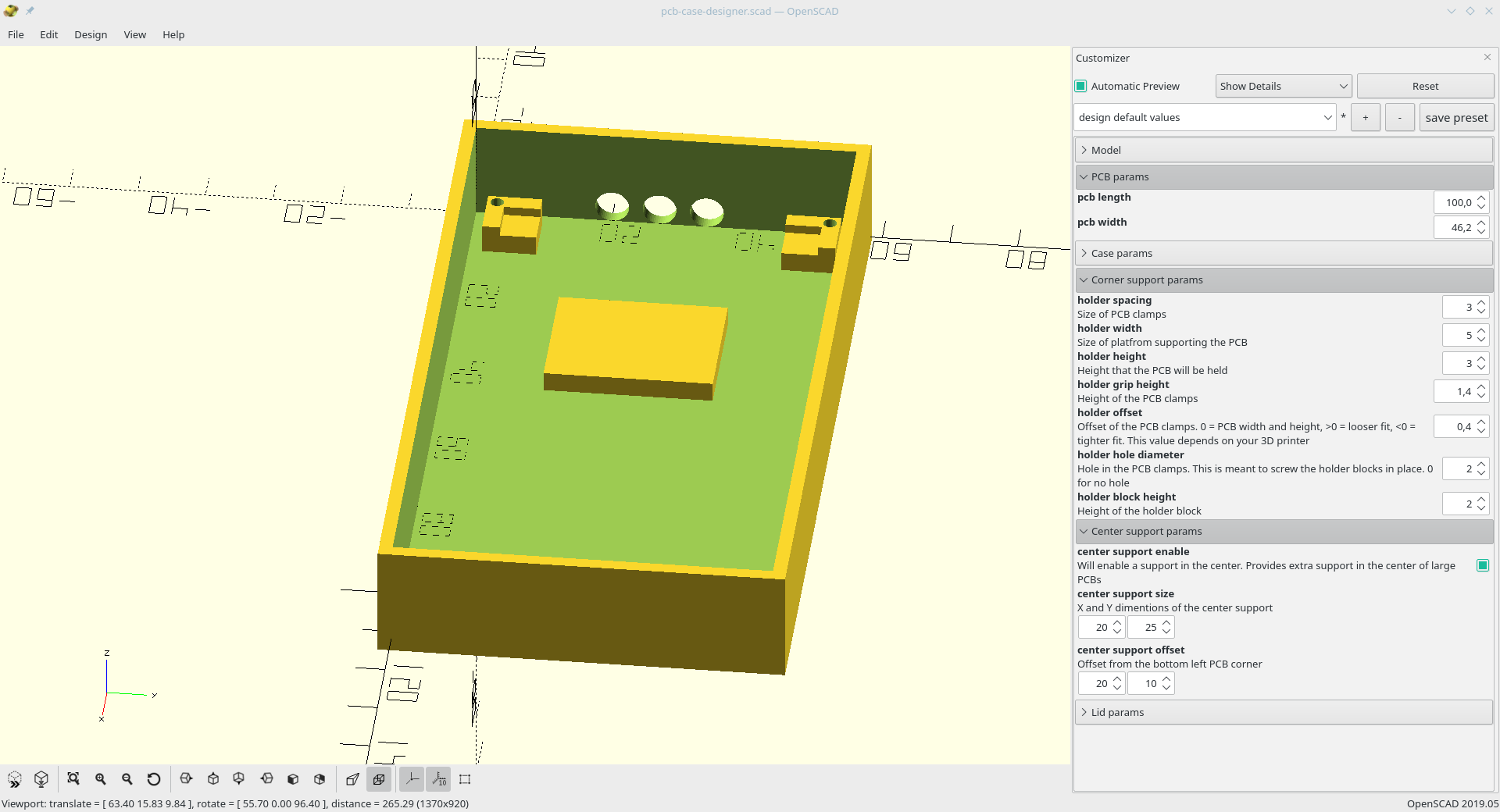The image size is (1500, 812).
Task: Toggle the Show Axes icon
Action: click(412, 779)
